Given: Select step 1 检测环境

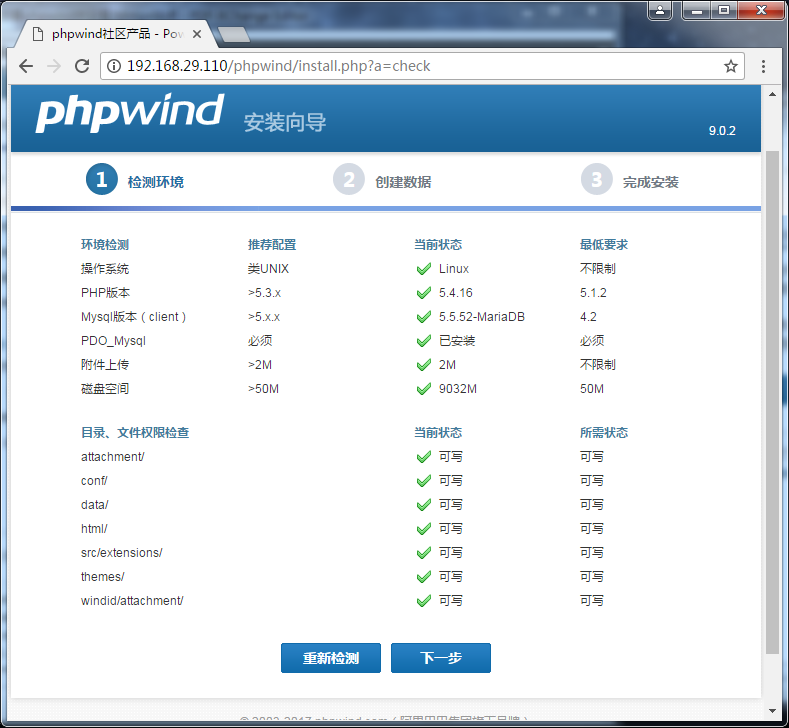Looking at the screenshot, I should click(x=135, y=180).
